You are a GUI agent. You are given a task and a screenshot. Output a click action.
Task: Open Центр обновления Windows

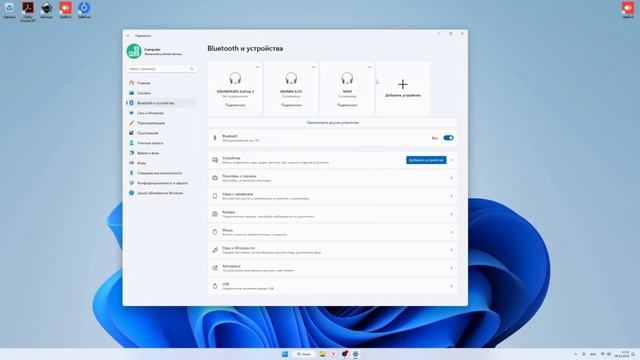pos(161,193)
